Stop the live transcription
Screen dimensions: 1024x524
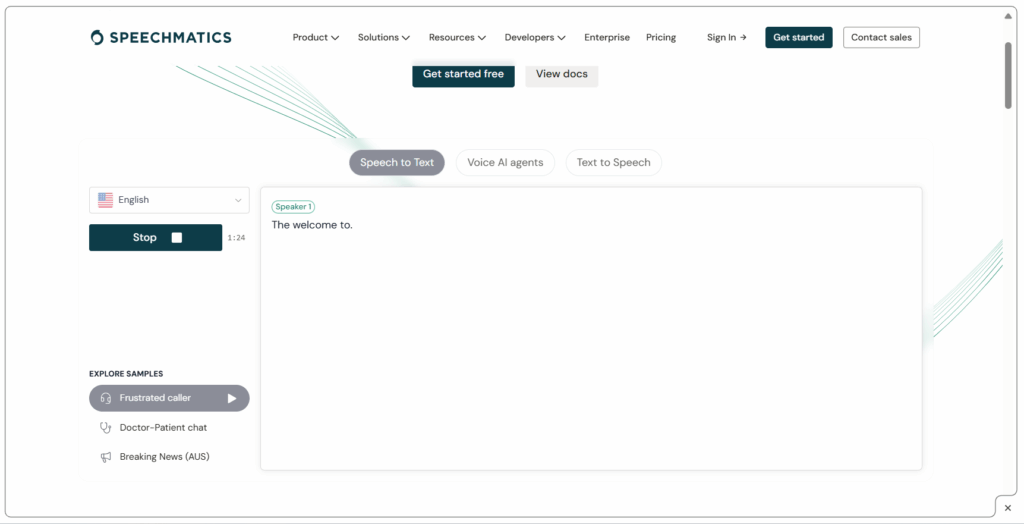tap(155, 238)
